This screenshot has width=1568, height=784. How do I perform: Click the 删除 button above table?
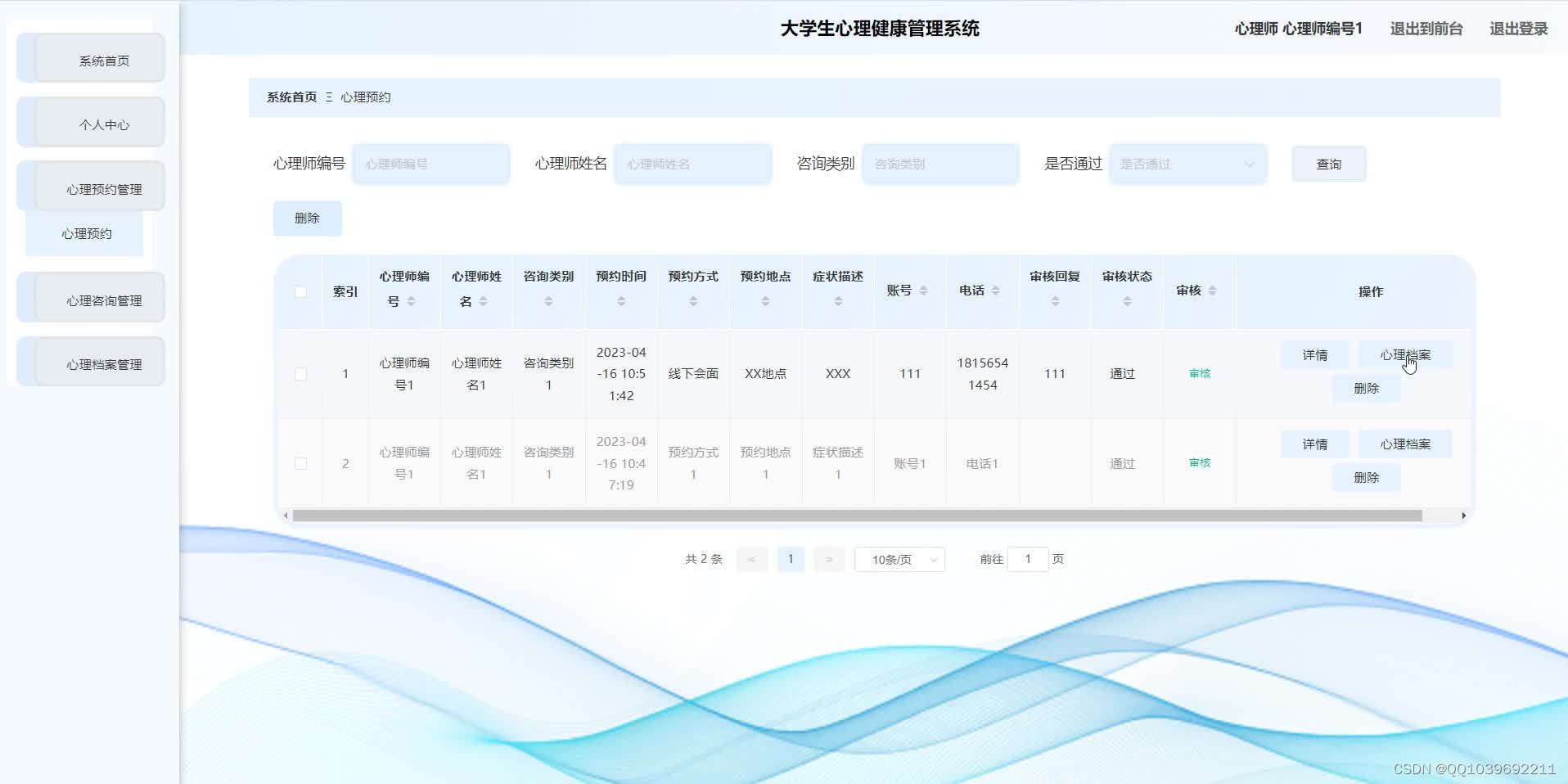[x=307, y=219]
